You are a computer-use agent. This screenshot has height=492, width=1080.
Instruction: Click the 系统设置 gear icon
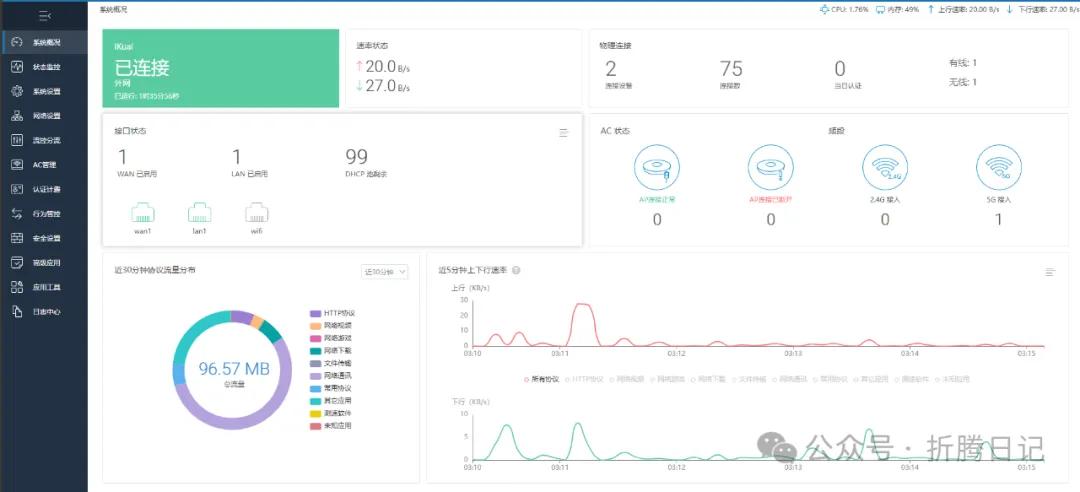pos(17,91)
